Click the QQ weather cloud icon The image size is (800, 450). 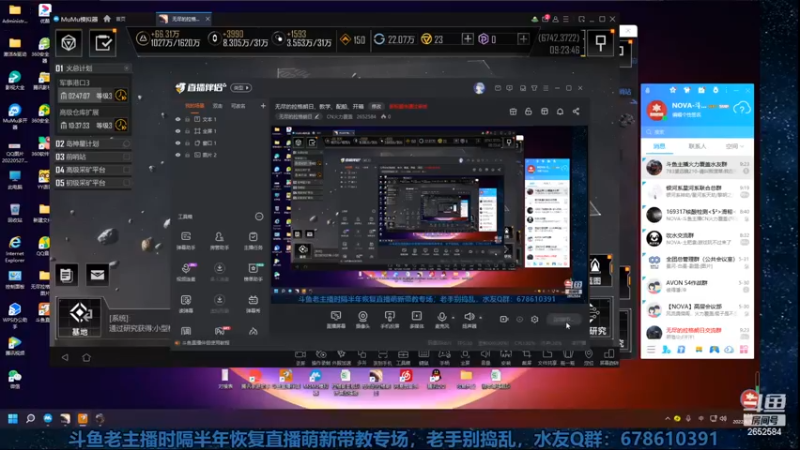point(741,108)
